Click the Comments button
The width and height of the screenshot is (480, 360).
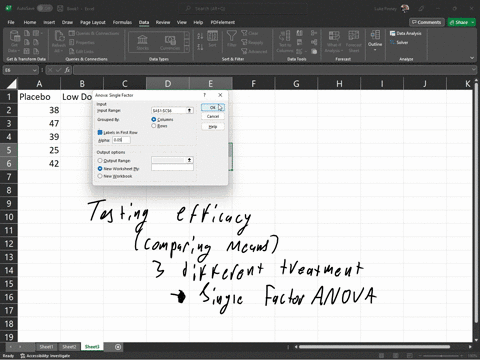427,22
